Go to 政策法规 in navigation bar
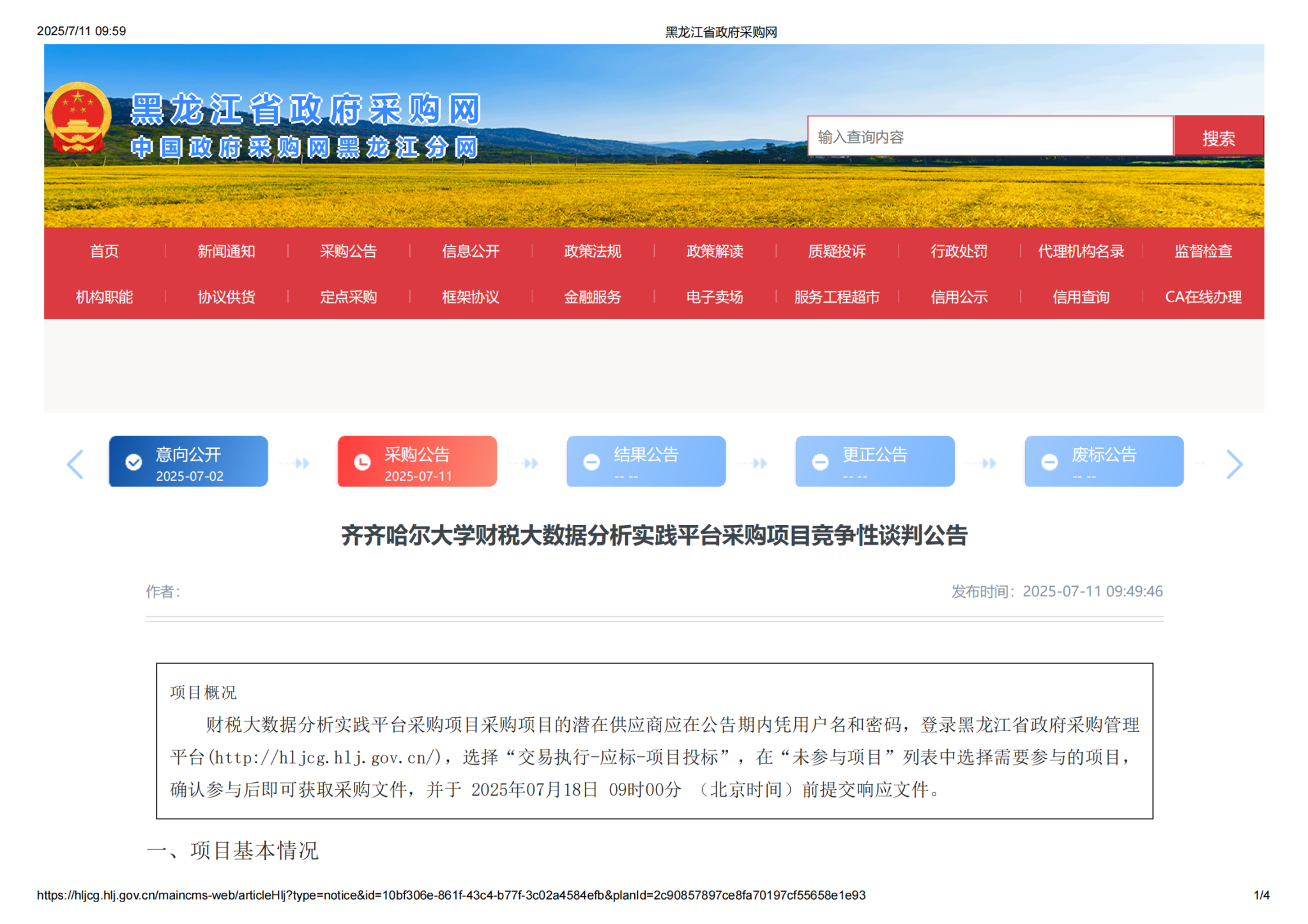1308x924 pixels. (x=592, y=251)
